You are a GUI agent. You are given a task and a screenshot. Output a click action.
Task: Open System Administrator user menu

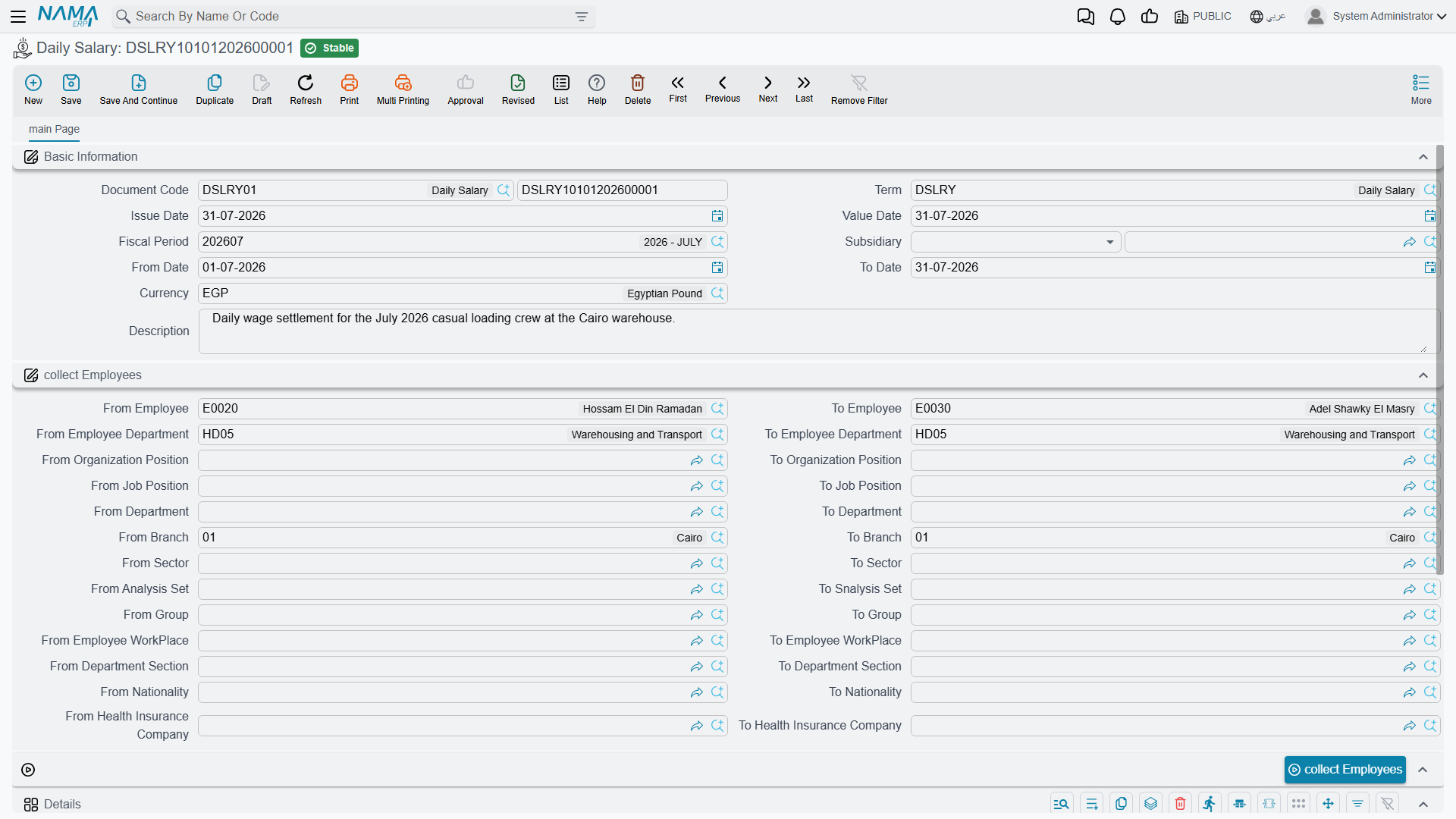(1377, 16)
